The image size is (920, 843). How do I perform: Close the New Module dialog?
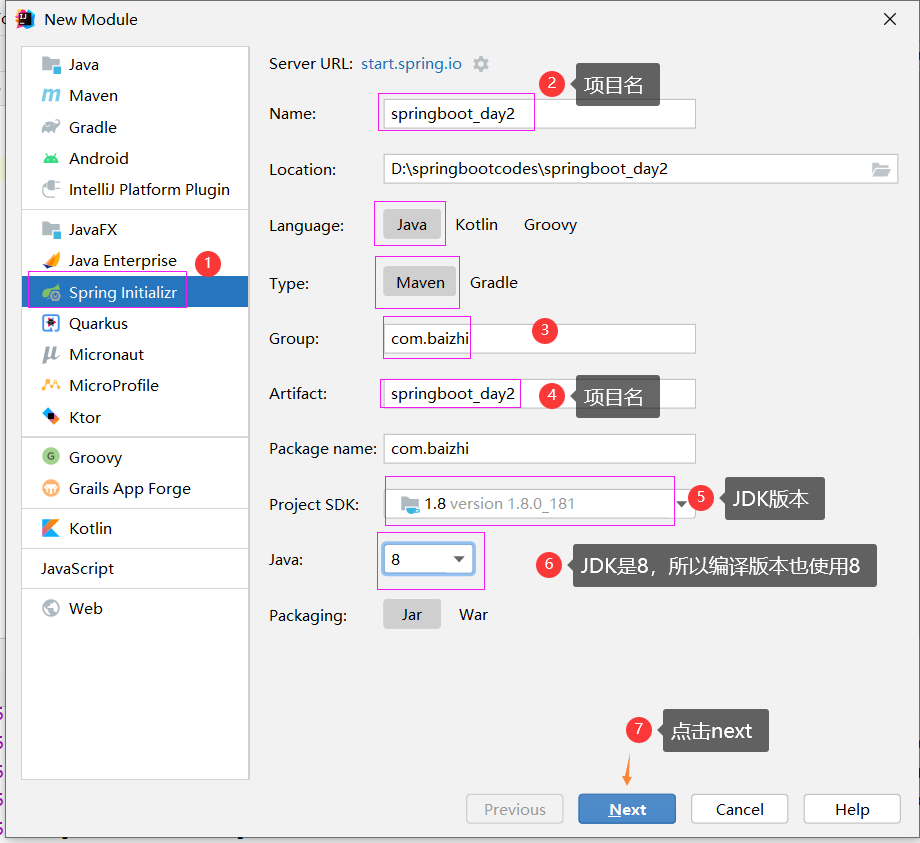889,19
